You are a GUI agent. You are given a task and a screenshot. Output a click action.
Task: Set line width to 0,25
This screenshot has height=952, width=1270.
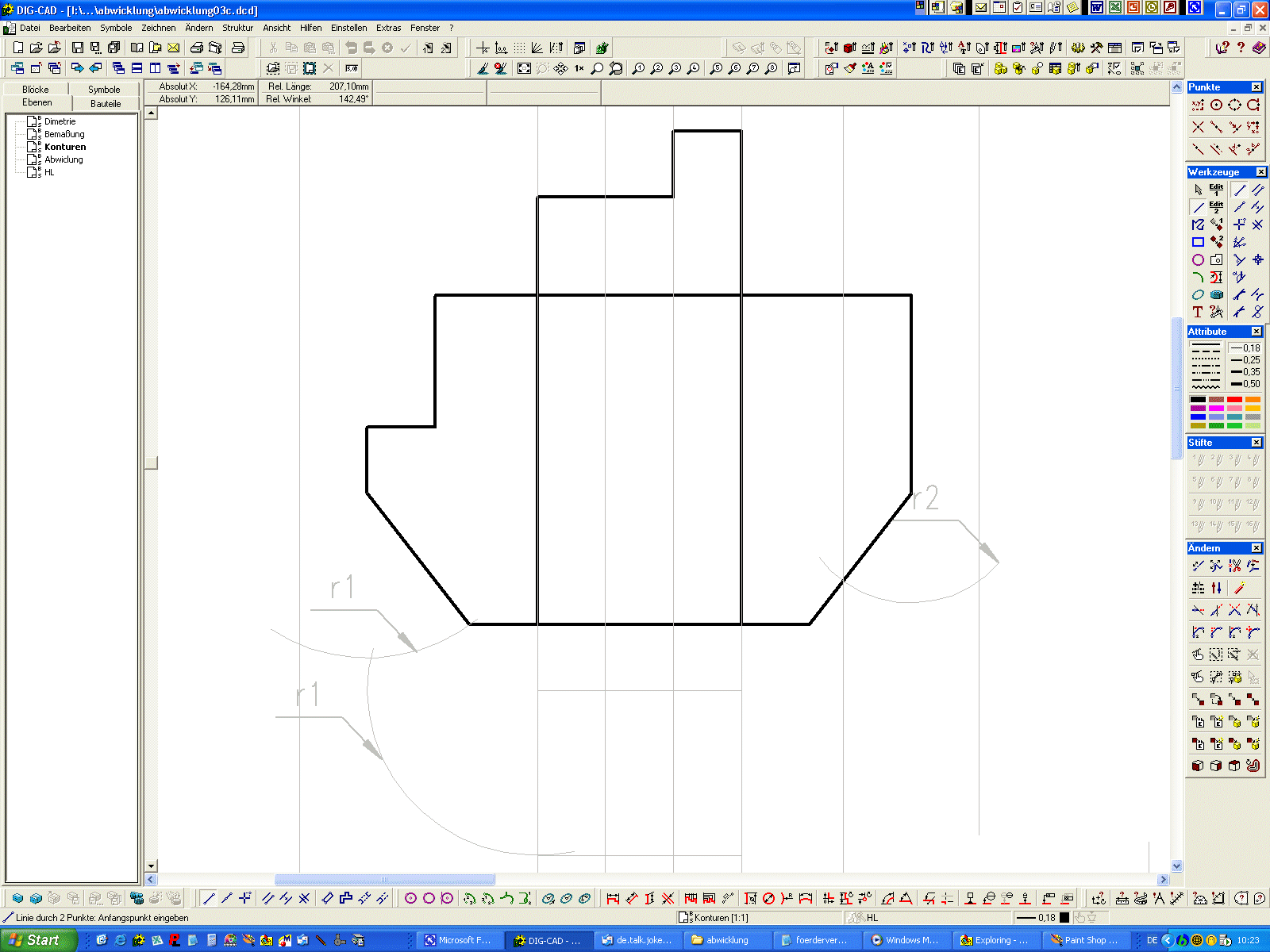tap(1245, 360)
